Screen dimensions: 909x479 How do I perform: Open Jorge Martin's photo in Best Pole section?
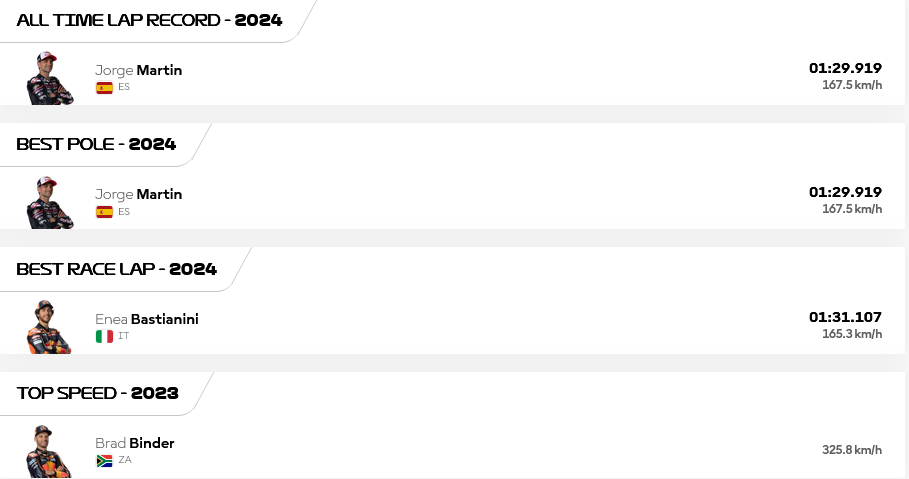pyautogui.click(x=50, y=202)
